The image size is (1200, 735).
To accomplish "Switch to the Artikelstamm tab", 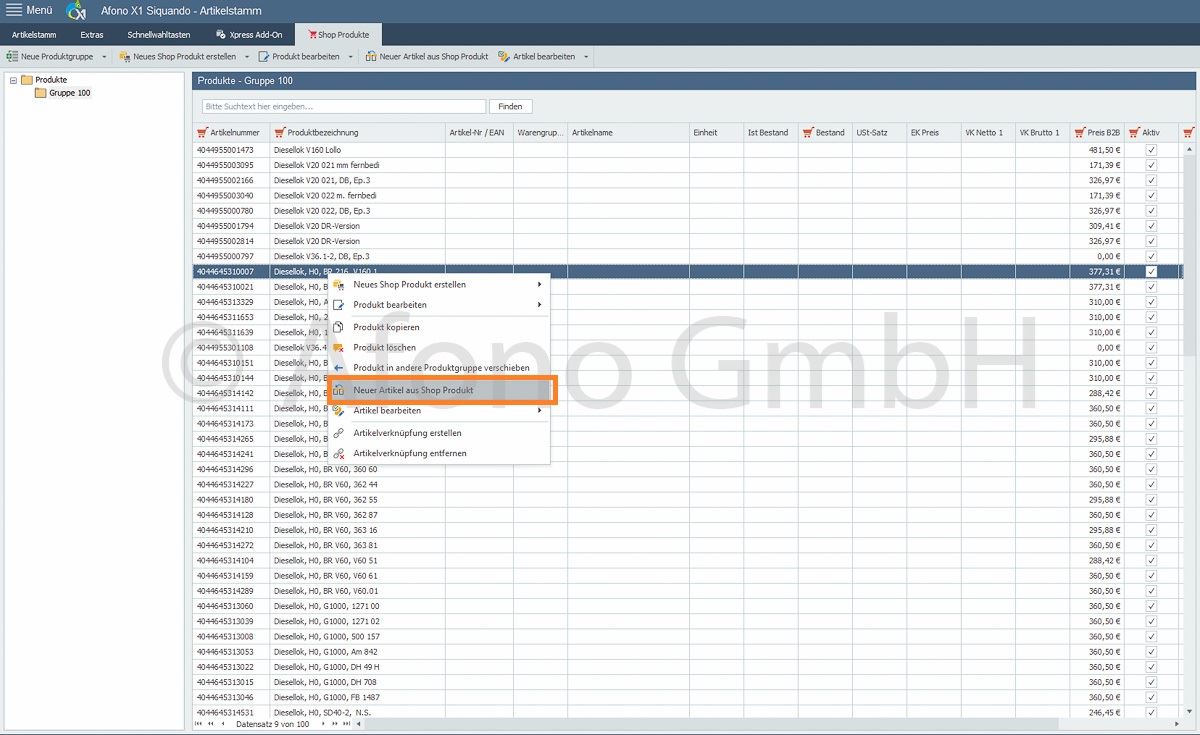I will [33, 34].
